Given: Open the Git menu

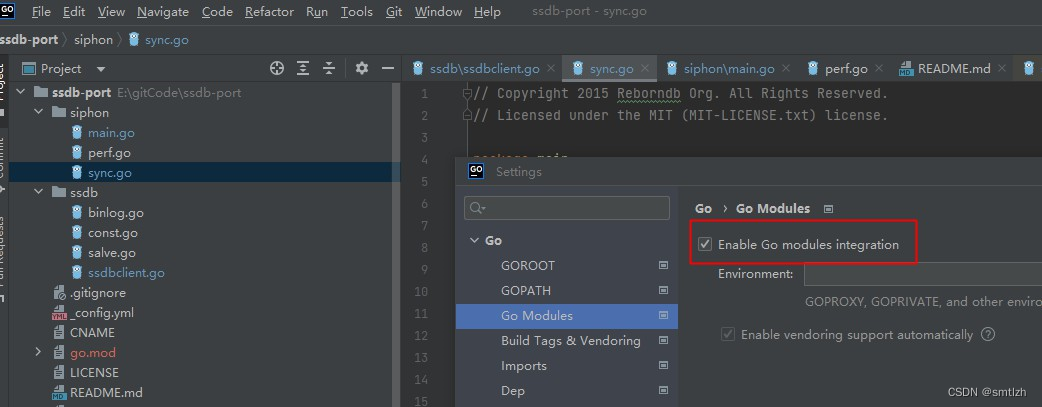Looking at the screenshot, I should point(394,12).
